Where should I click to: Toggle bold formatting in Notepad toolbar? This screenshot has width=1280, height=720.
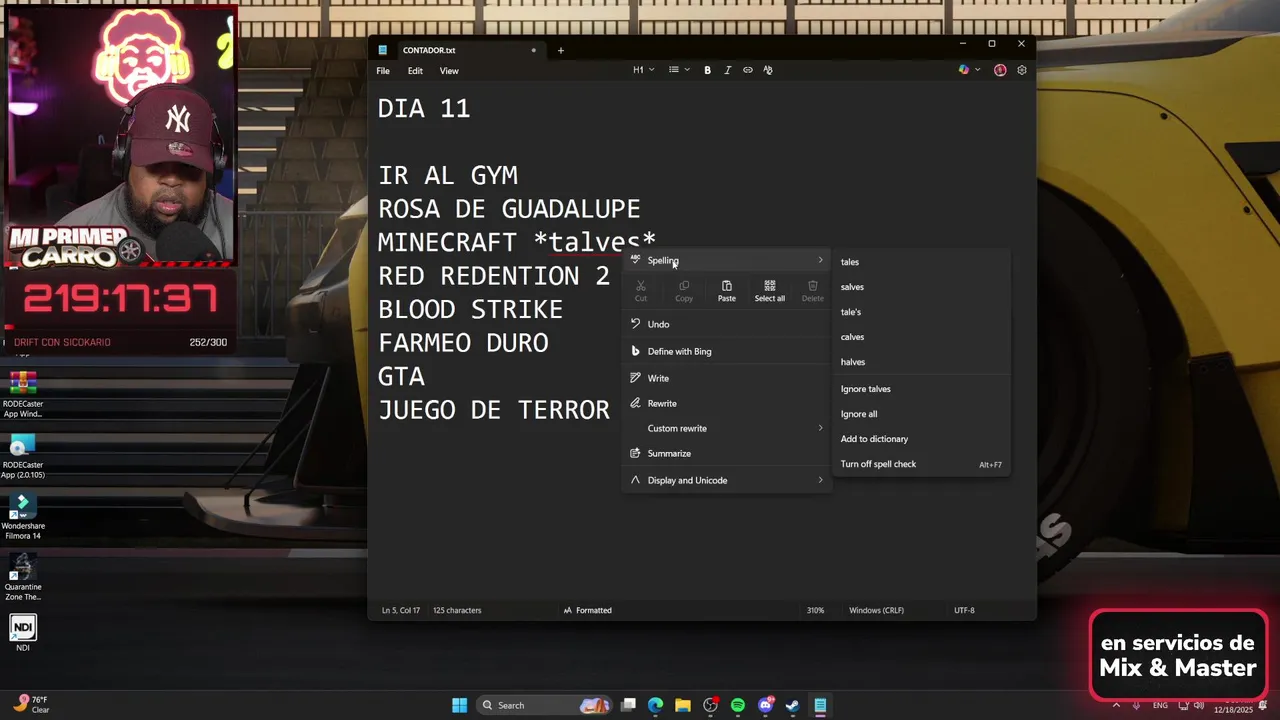pos(707,70)
